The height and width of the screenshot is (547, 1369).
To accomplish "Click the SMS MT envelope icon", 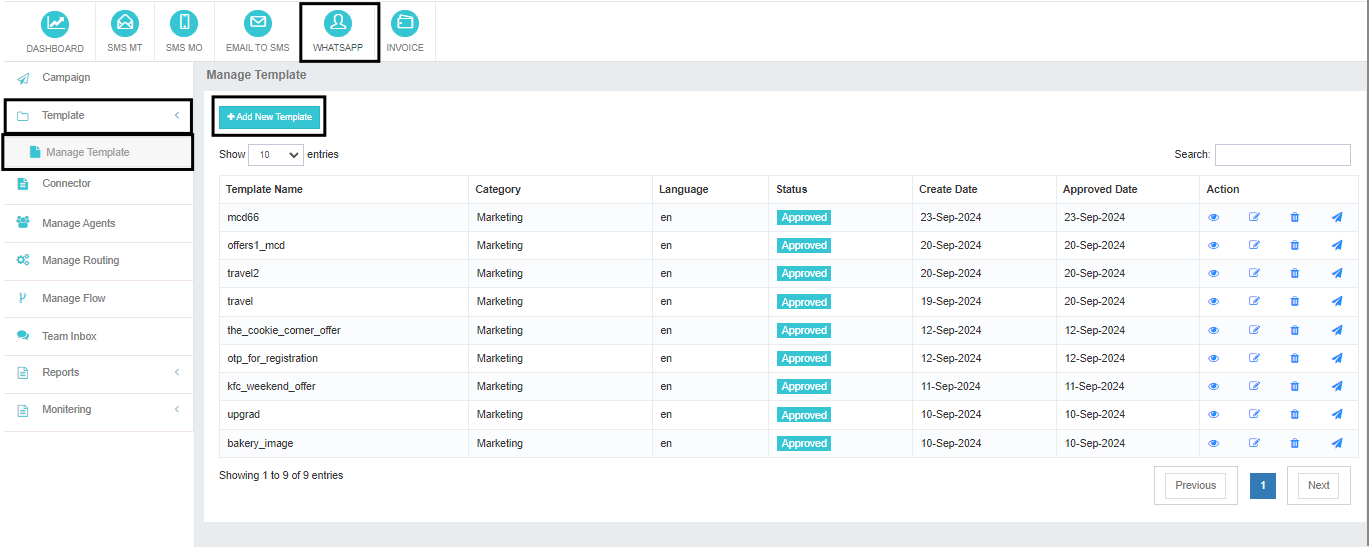I will tap(125, 23).
